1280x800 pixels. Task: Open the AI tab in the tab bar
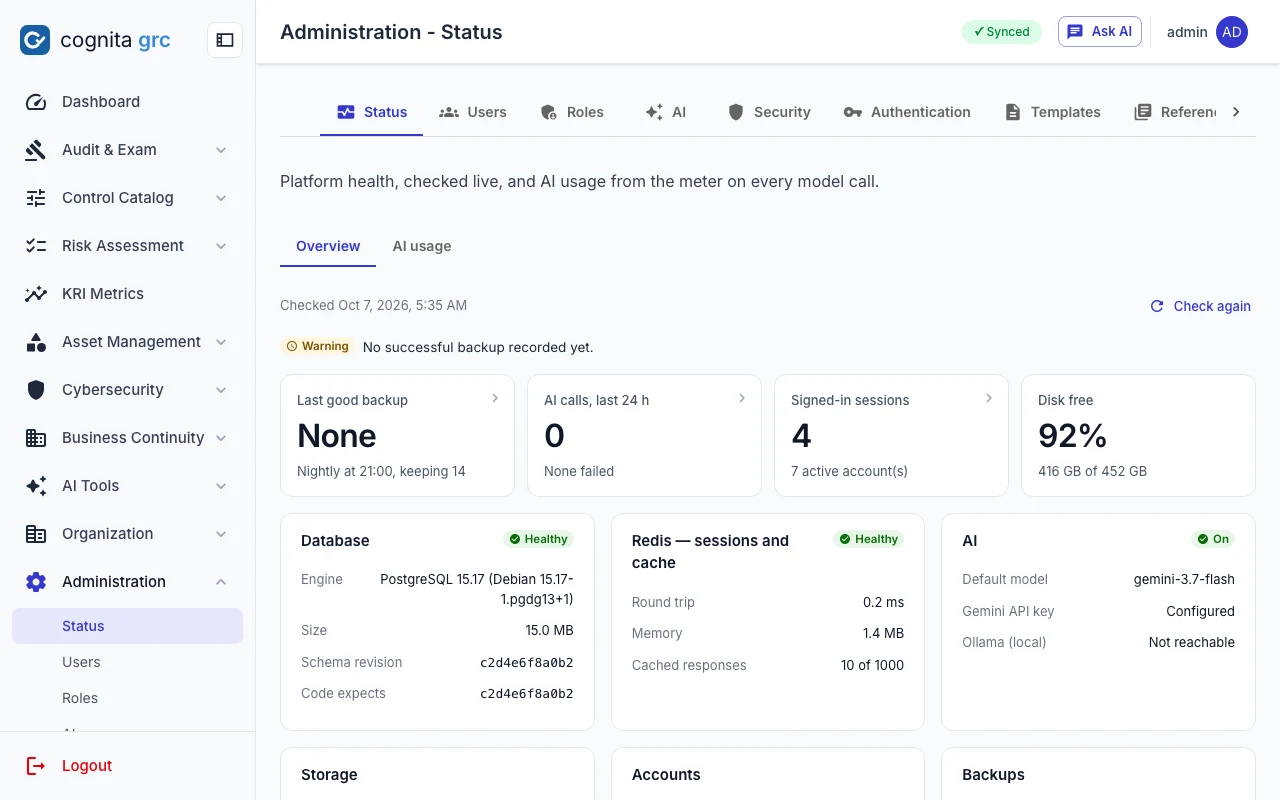tap(665, 112)
